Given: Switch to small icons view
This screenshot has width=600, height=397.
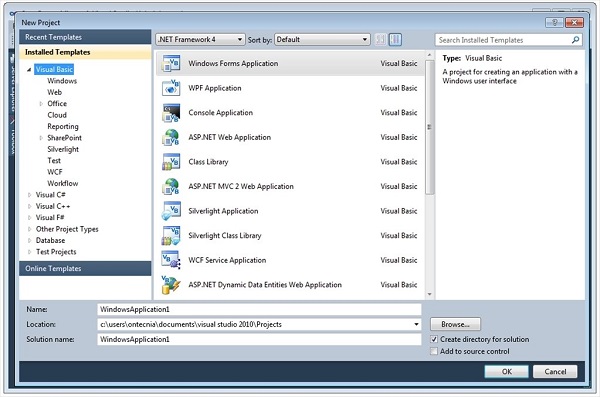Looking at the screenshot, I should [x=380, y=39].
